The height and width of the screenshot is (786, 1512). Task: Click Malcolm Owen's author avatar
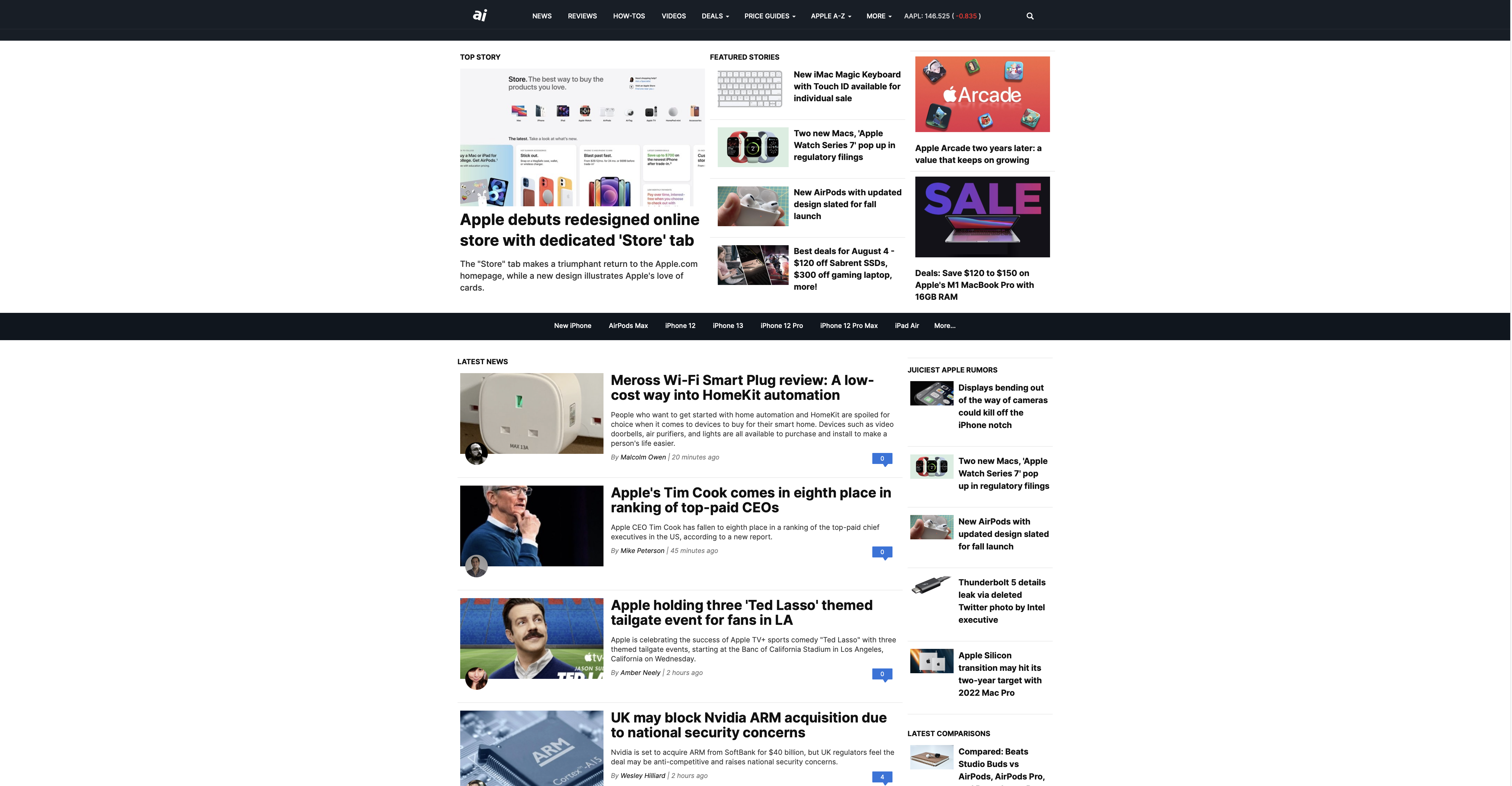point(476,454)
